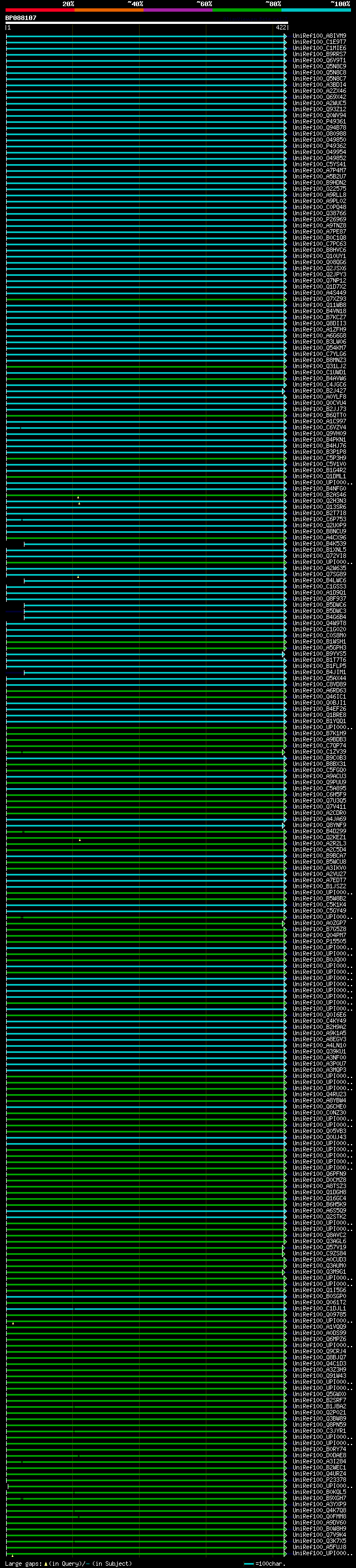
Task: Select the UniRef100_A9DV60 hit label
Action: tap(319, 1523)
